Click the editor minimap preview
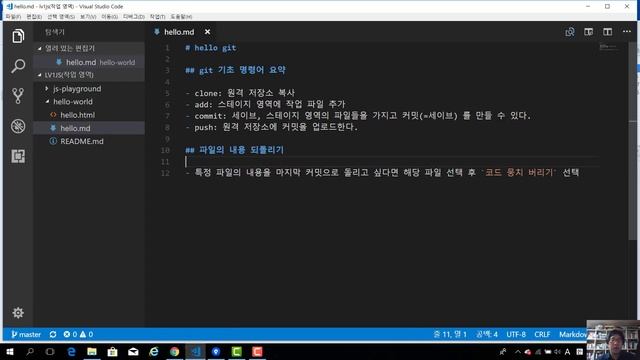 [x=609, y=48]
